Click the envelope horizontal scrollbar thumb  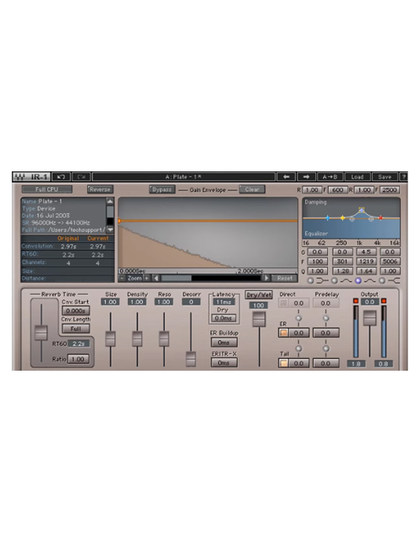tap(176, 278)
